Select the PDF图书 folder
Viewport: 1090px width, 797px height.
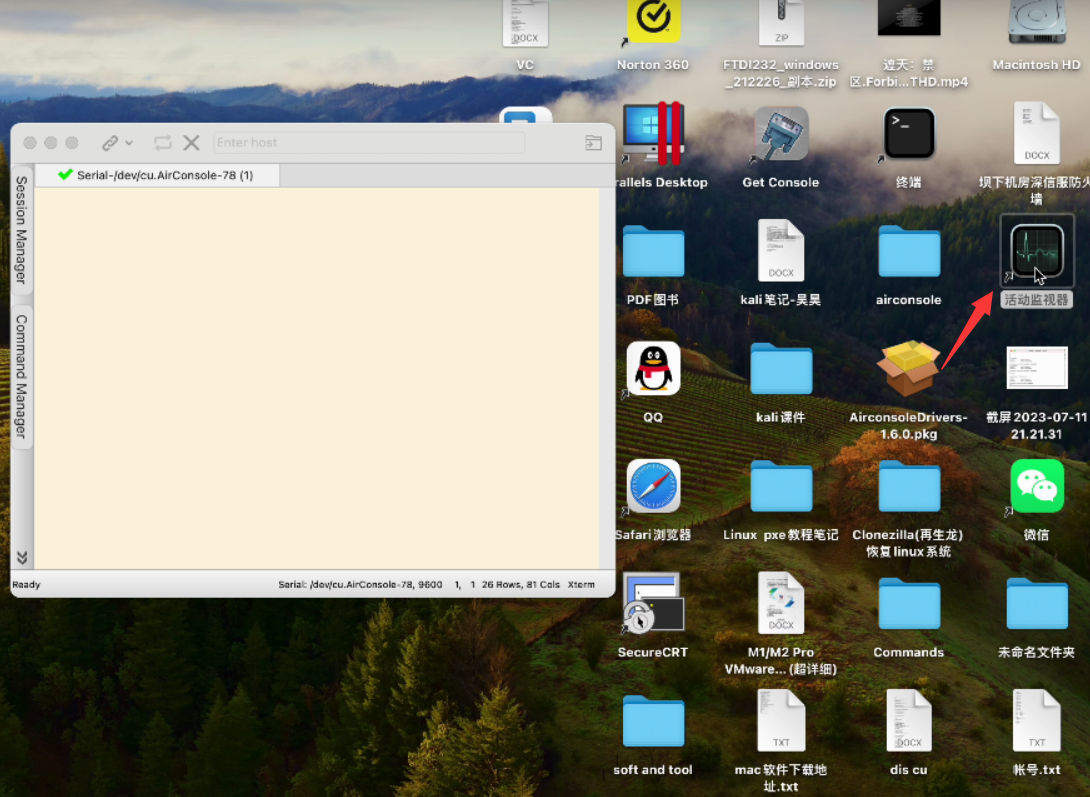[x=653, y=252]
